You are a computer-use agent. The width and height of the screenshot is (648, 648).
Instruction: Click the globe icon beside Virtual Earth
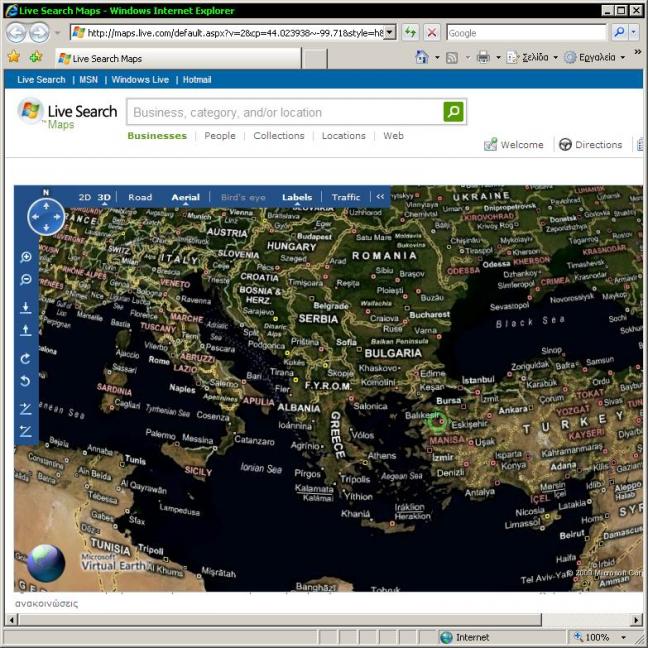tap(46, 563)
